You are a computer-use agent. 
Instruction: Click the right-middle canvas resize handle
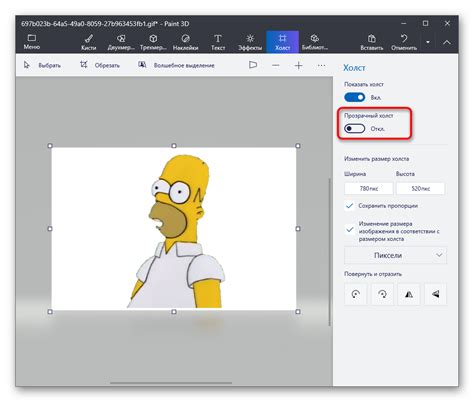[298, 229]
